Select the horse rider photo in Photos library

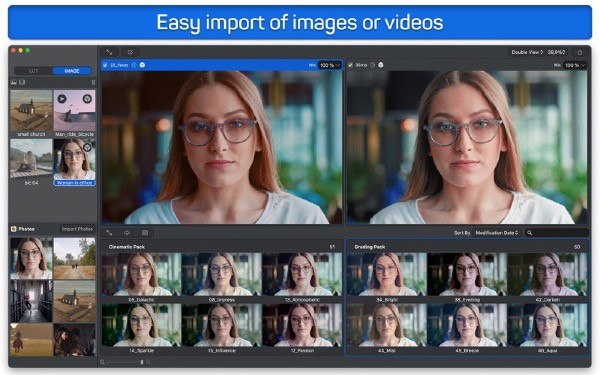[x=31, y=340]
